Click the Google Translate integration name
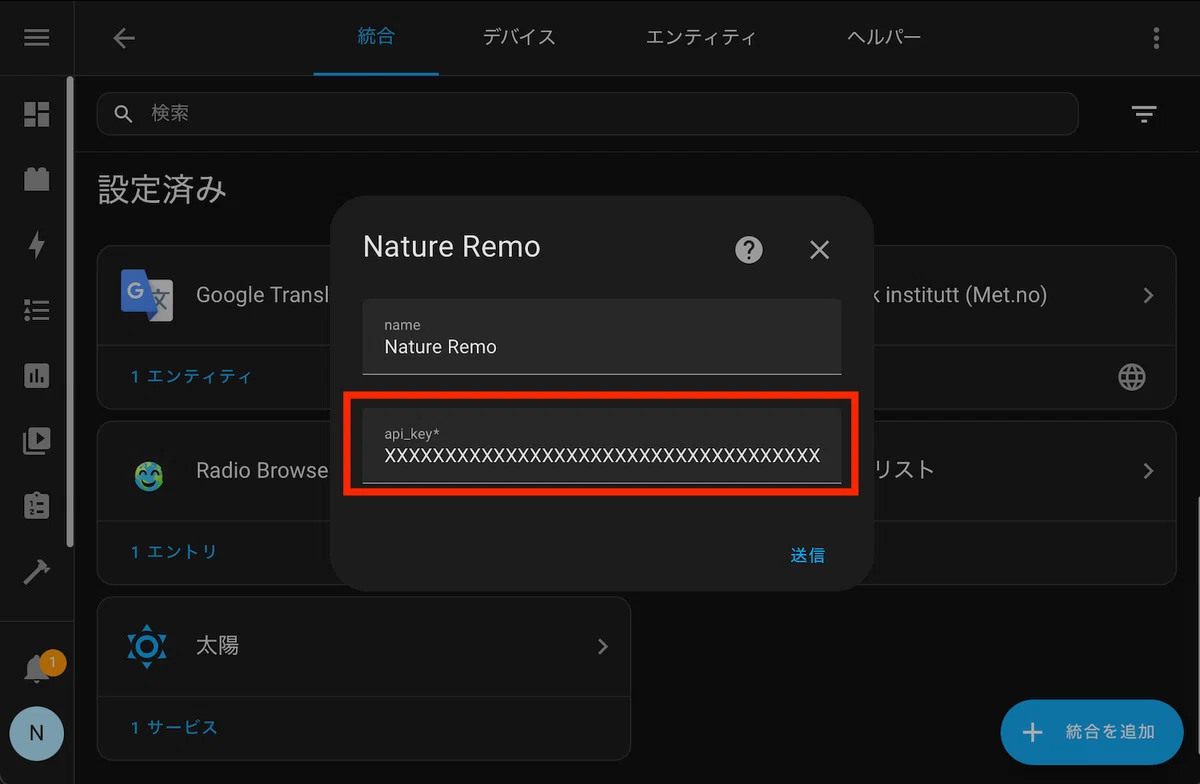1200x784 pixels. tap(262, 295)
